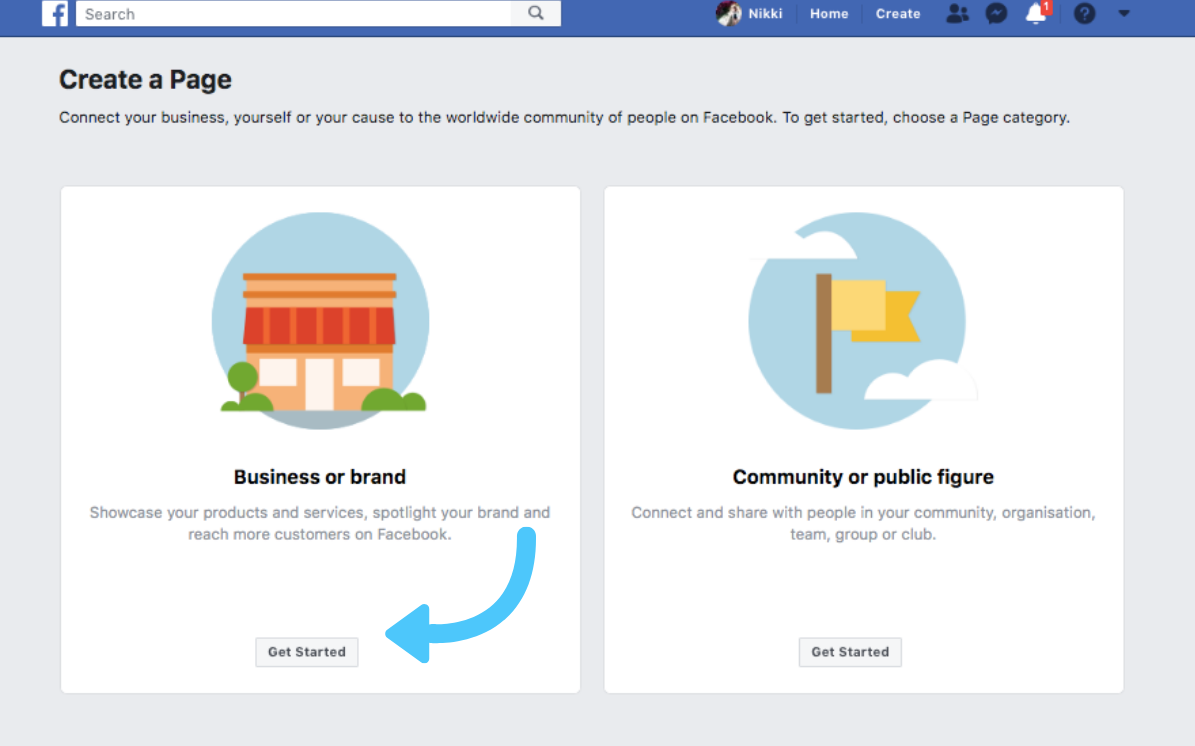
Task: Click the storefront illustration
Action: point(320,321)
